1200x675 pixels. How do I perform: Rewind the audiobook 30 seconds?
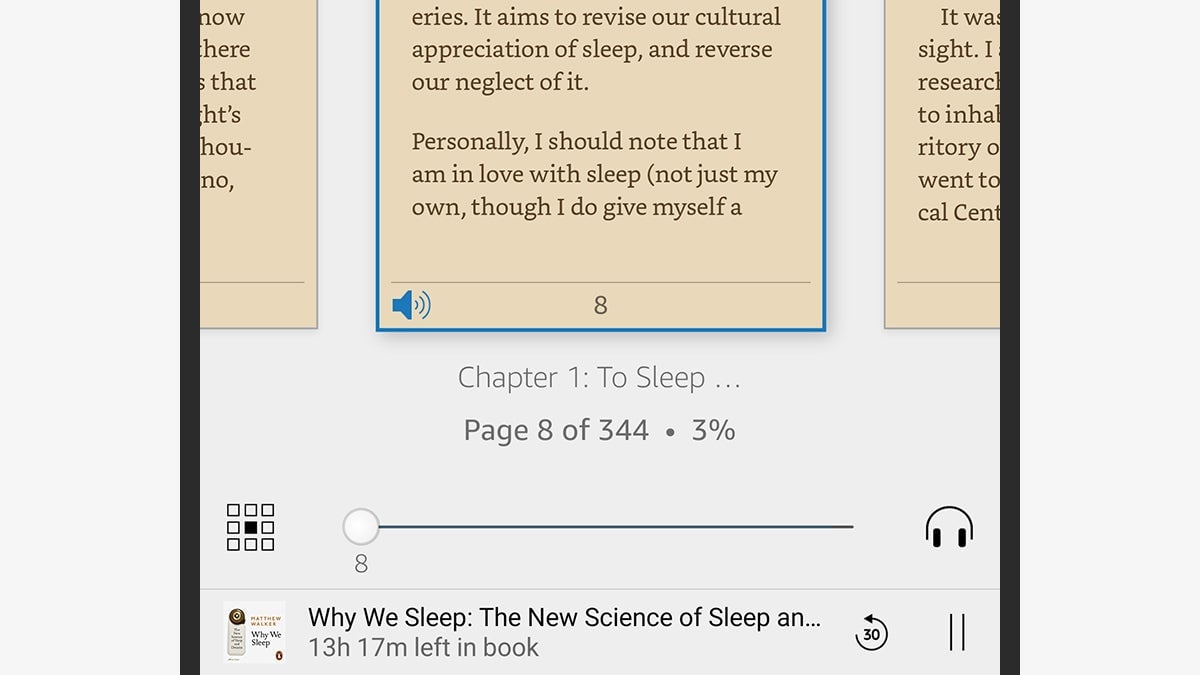point(871,633)
